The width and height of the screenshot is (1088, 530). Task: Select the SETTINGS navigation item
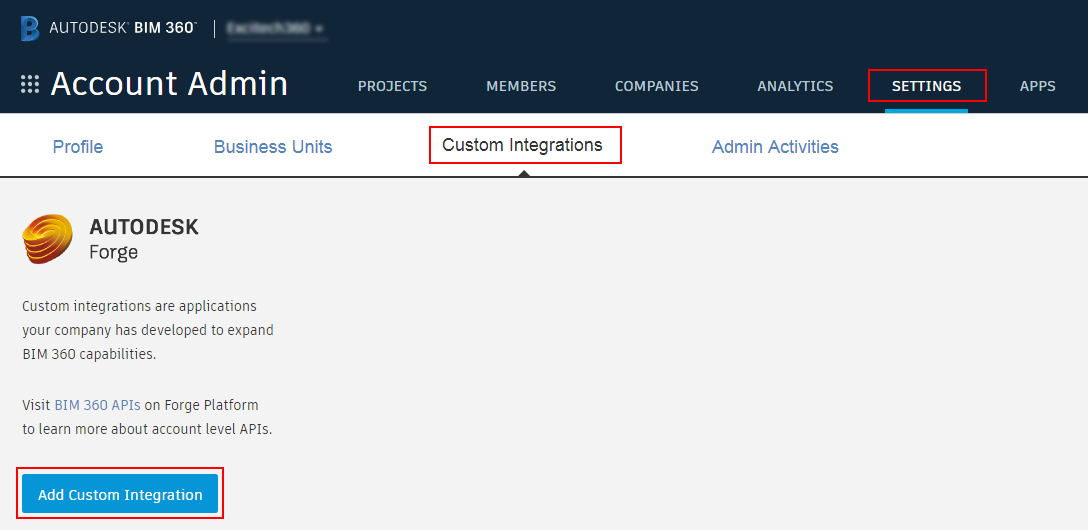[926, 86]
